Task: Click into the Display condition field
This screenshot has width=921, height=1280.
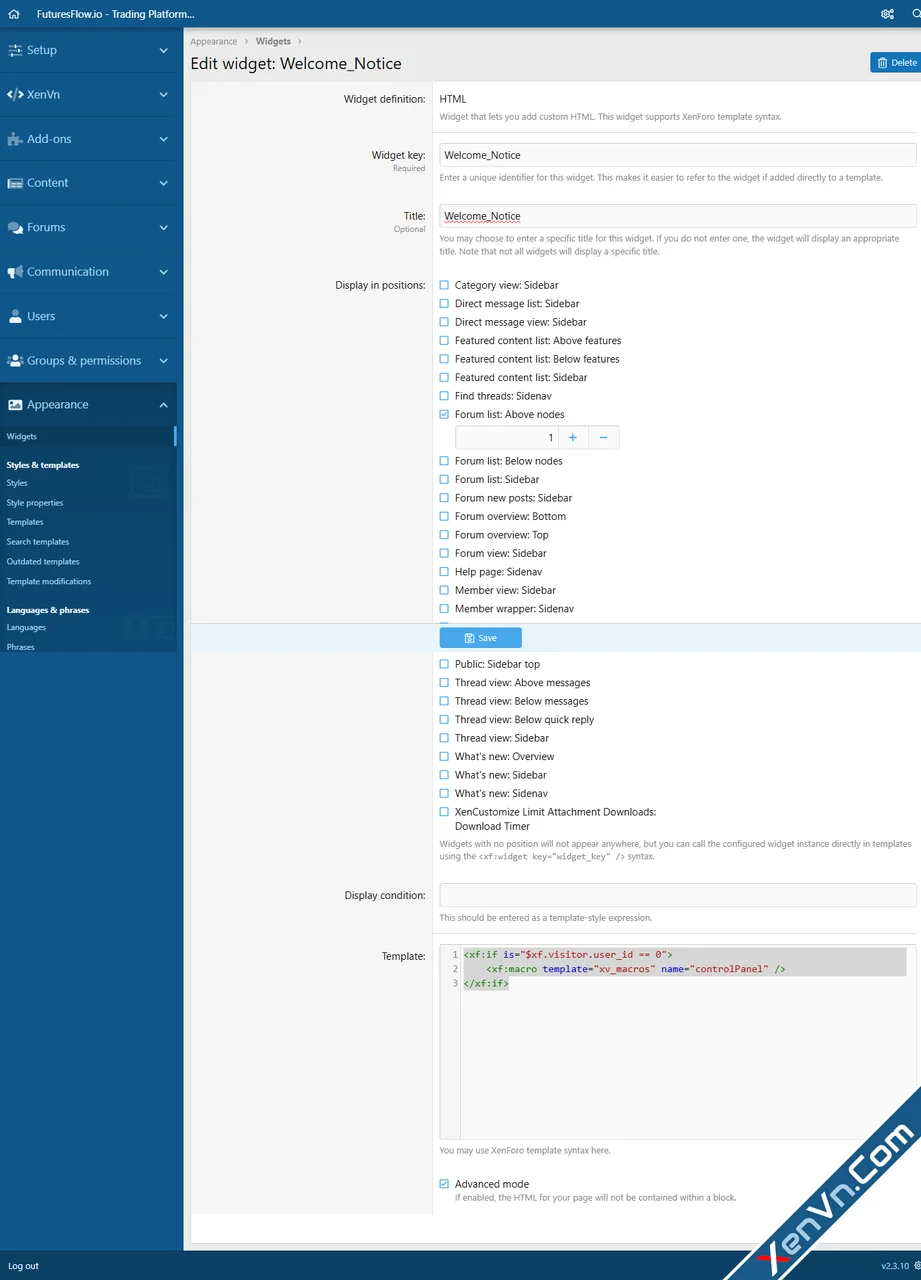Action: (x=678, y=895)
